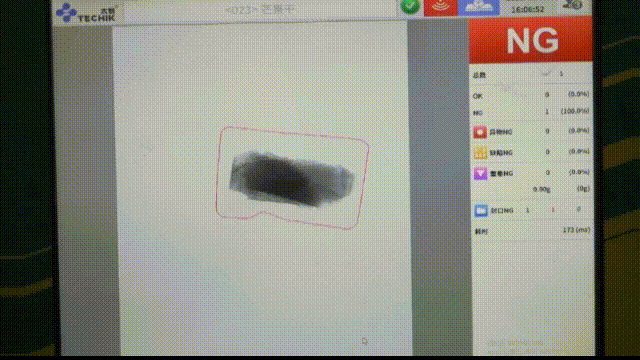Click the user icon at top right
This screenshot has width=640, height=360.
(573, 5)
